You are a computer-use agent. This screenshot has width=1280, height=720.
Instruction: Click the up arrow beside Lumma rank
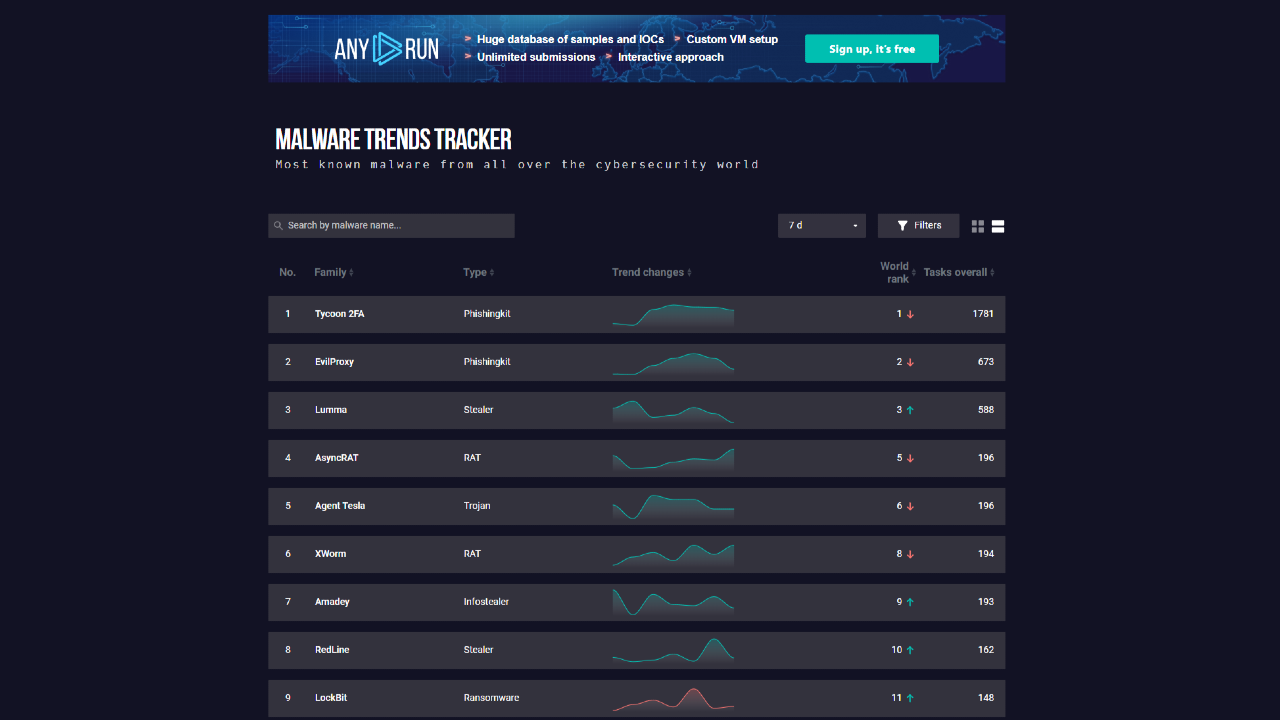pos(910,410)
